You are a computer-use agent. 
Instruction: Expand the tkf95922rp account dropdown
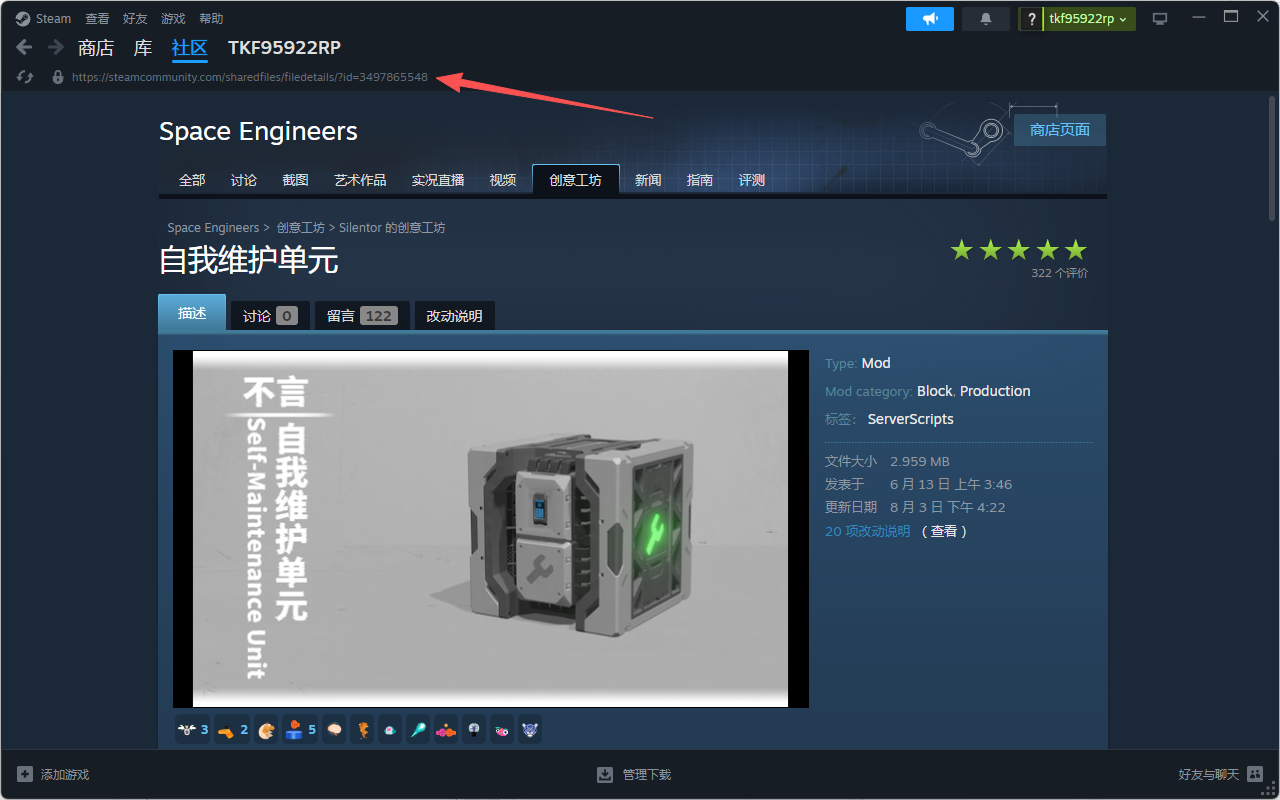[x=1088, y=19]
